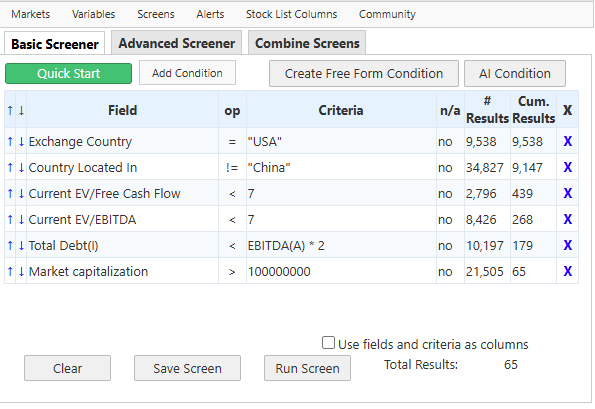The image size is (595, 409).
Task: Click the "USA" criteria value
Action: 265,142
